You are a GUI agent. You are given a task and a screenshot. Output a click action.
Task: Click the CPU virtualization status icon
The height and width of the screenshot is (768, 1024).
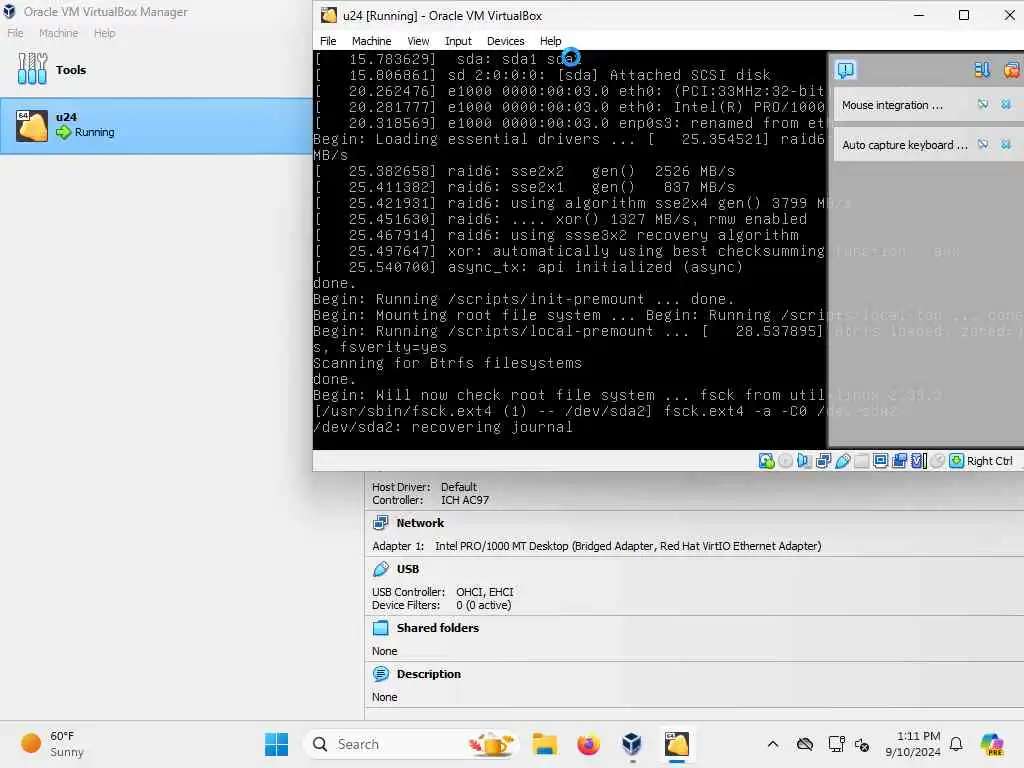(919, 461)
